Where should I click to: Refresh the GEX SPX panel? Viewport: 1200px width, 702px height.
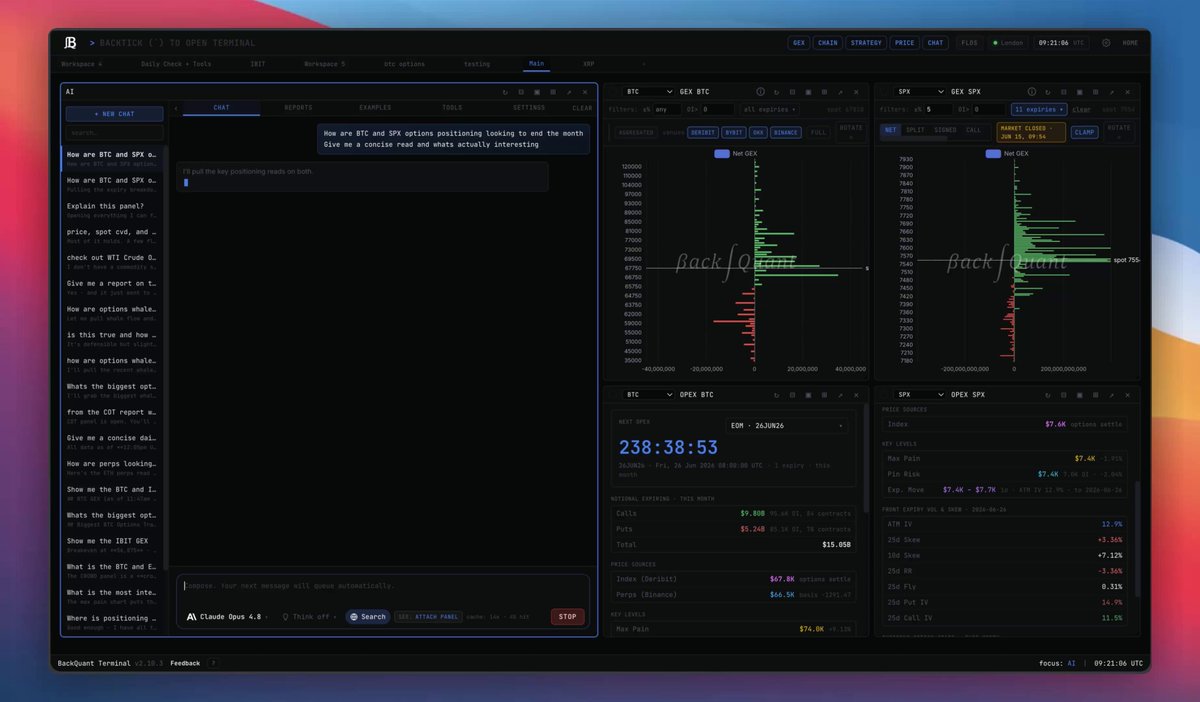pyautogui.click(x=1048, y=91)
